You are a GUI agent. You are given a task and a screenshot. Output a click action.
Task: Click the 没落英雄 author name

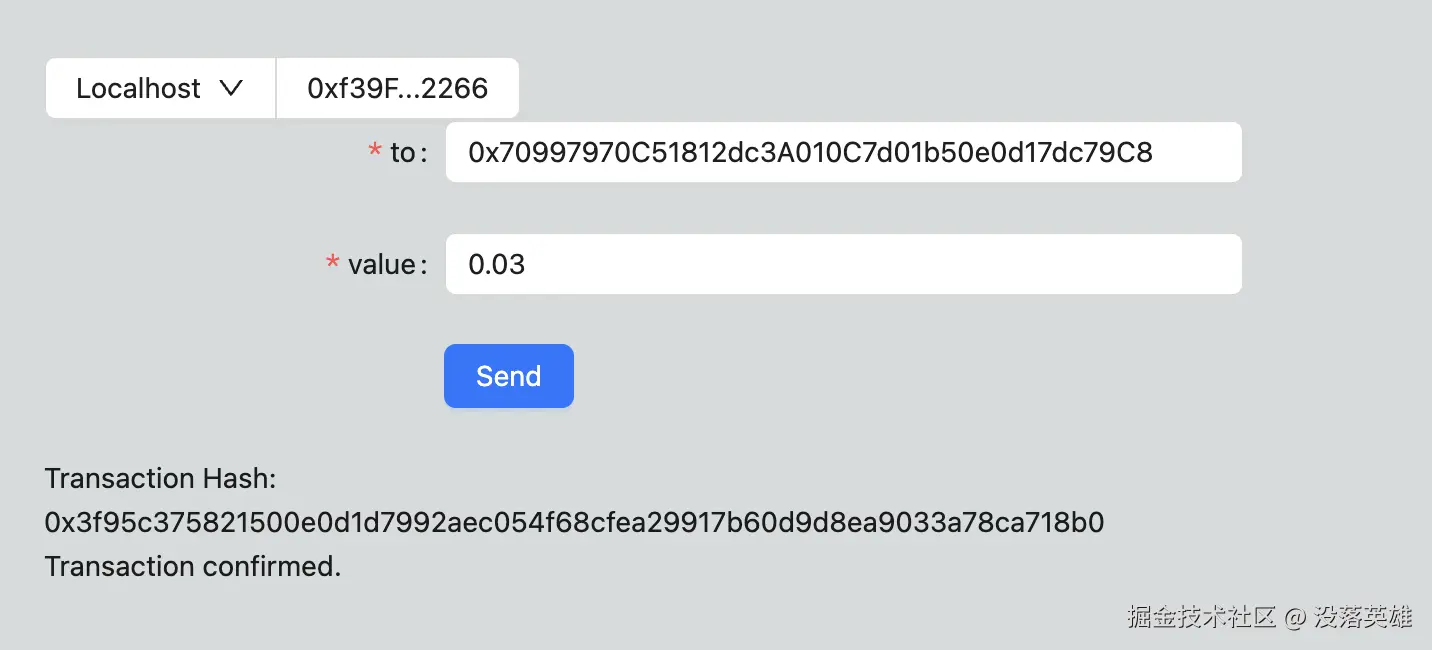[1363, 616]
